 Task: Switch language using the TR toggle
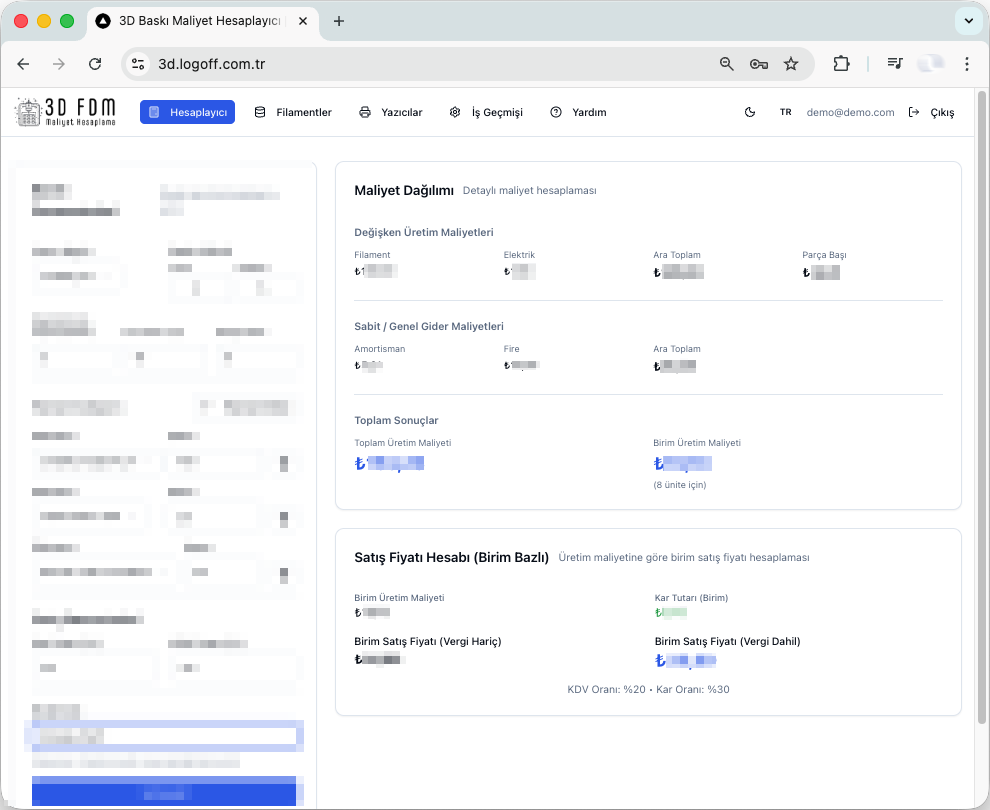coord(785,112)
